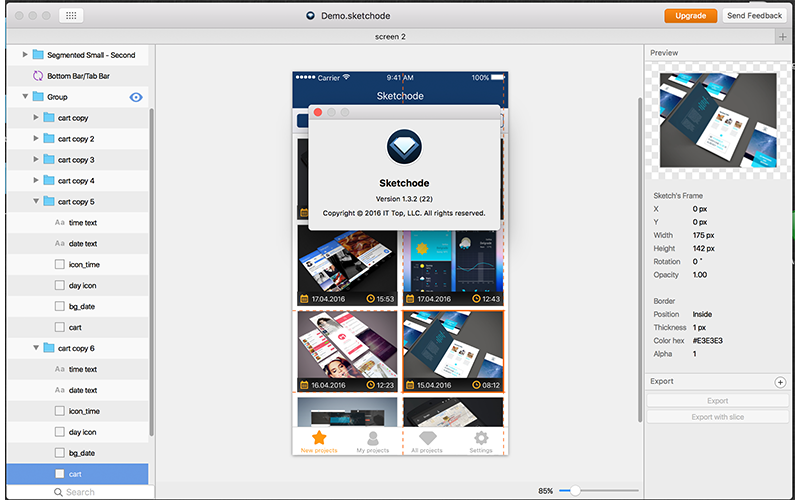Click the cart copy 2 folder icon
Viewport: 800px width, 500px height.
click(x=48, y=138)
